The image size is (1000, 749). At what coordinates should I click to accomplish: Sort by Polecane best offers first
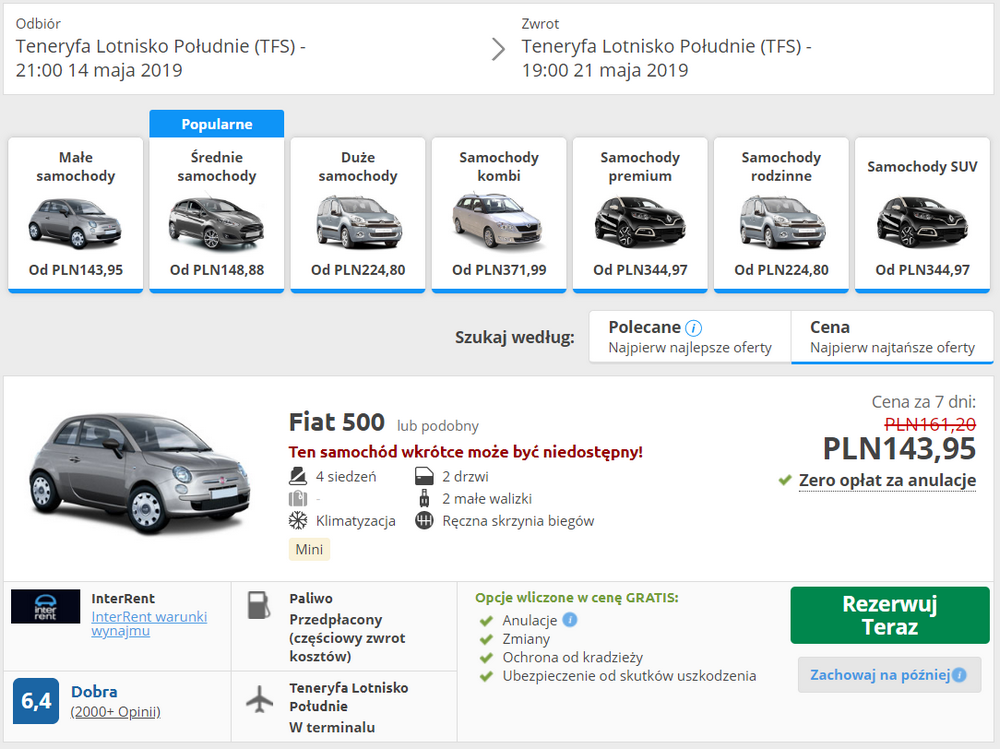click(x=690, y=337)
